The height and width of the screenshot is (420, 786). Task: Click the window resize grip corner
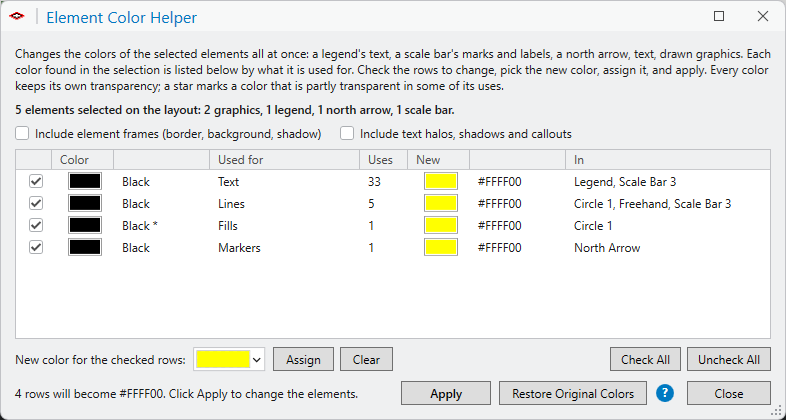pyautogui.click(x=778, y=412)
